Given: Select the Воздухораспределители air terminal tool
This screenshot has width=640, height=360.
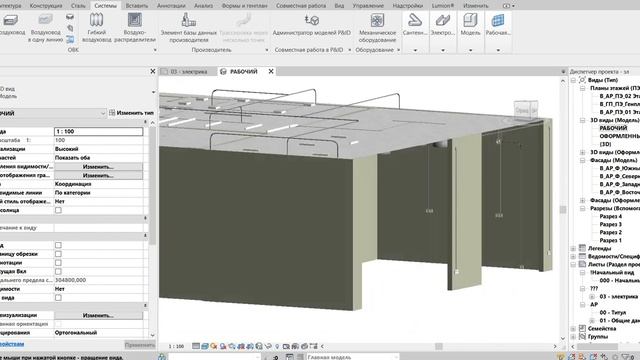Looking at the screenshot, I should coord(135,27).
